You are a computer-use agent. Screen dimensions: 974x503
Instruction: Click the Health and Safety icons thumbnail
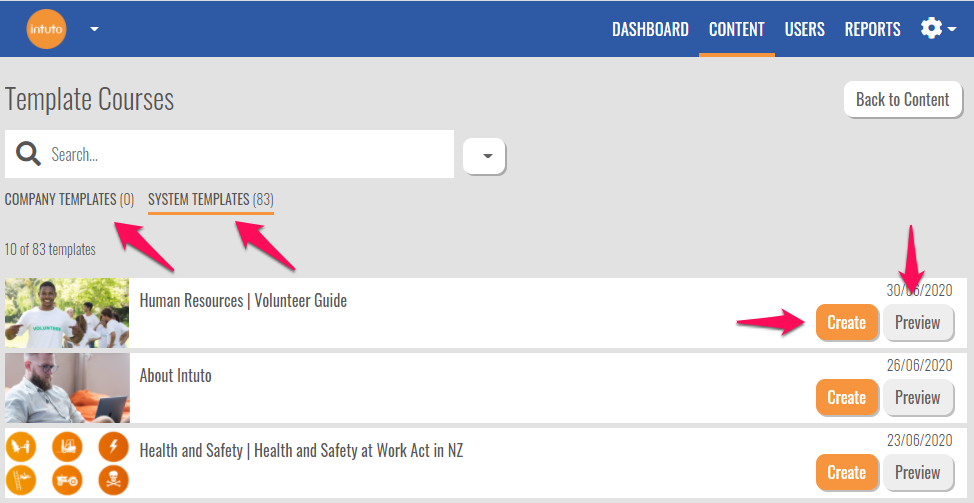[x=67, y=462]
